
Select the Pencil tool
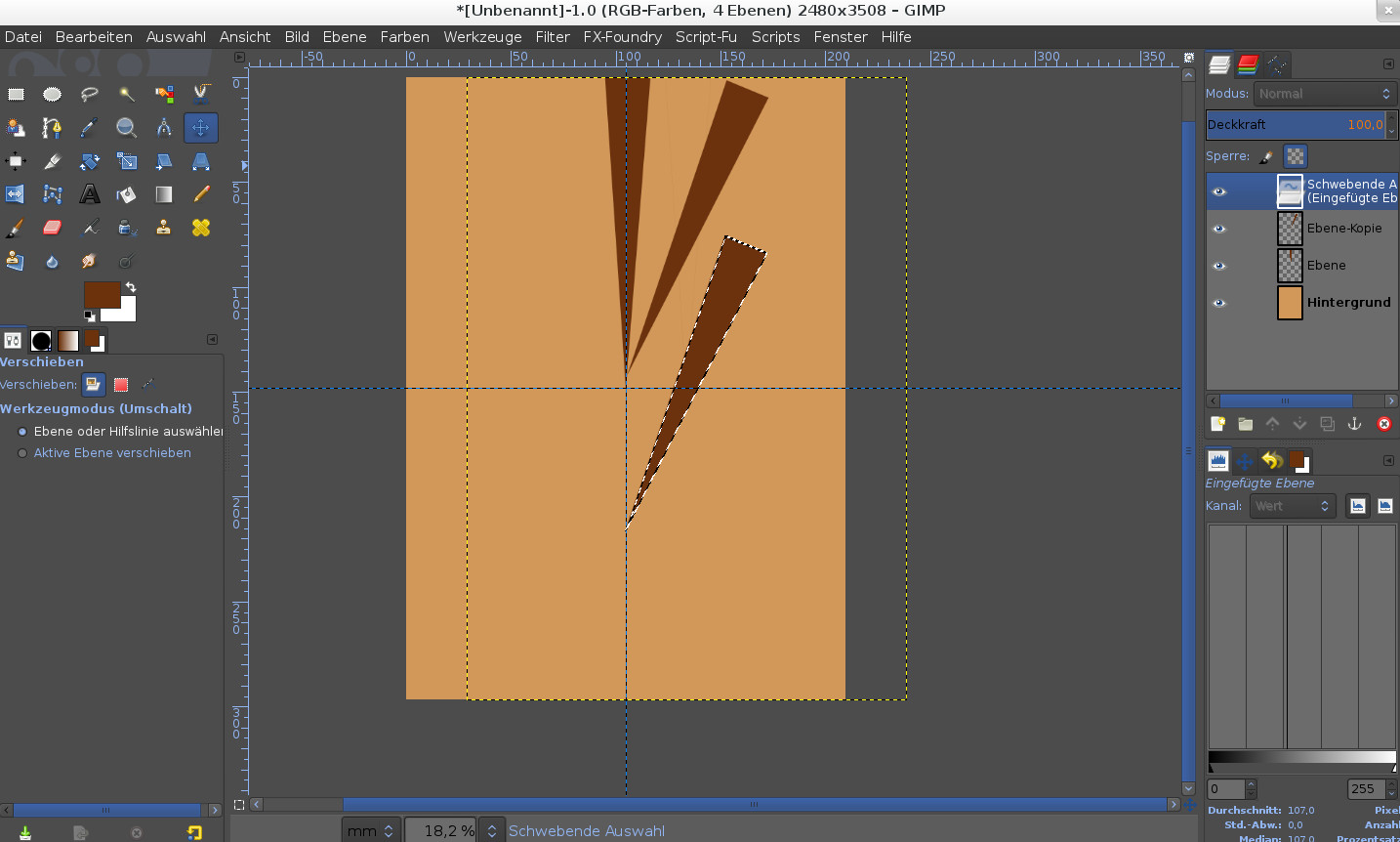(201, 194)
